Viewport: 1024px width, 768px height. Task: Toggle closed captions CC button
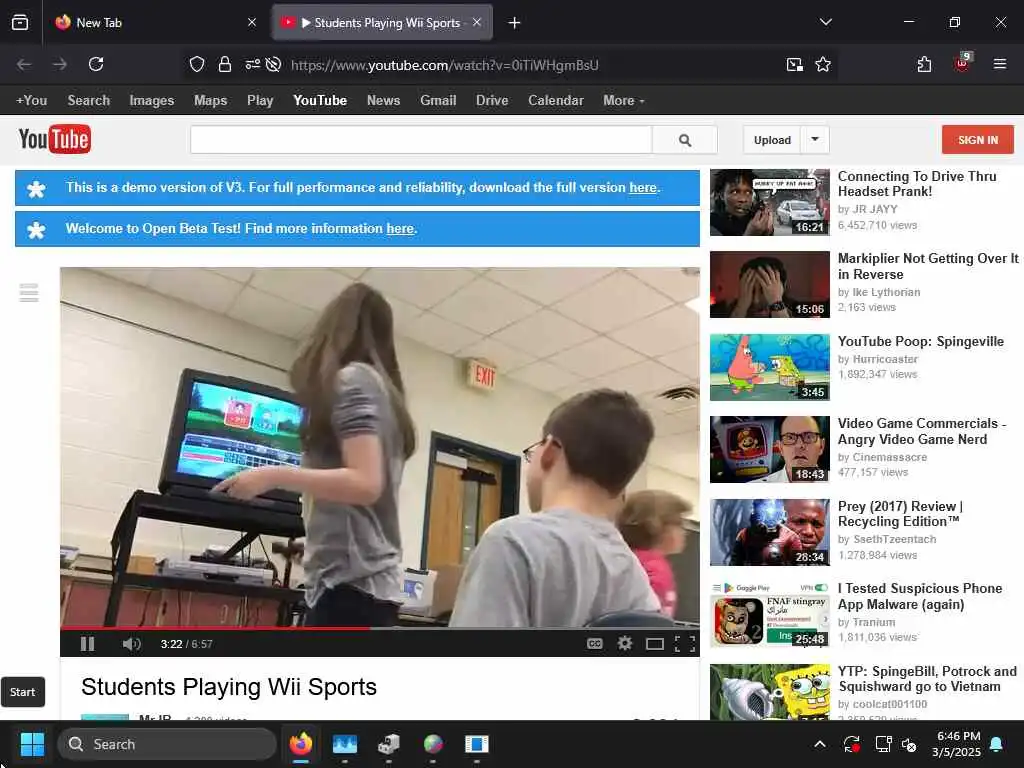point(594,644)
